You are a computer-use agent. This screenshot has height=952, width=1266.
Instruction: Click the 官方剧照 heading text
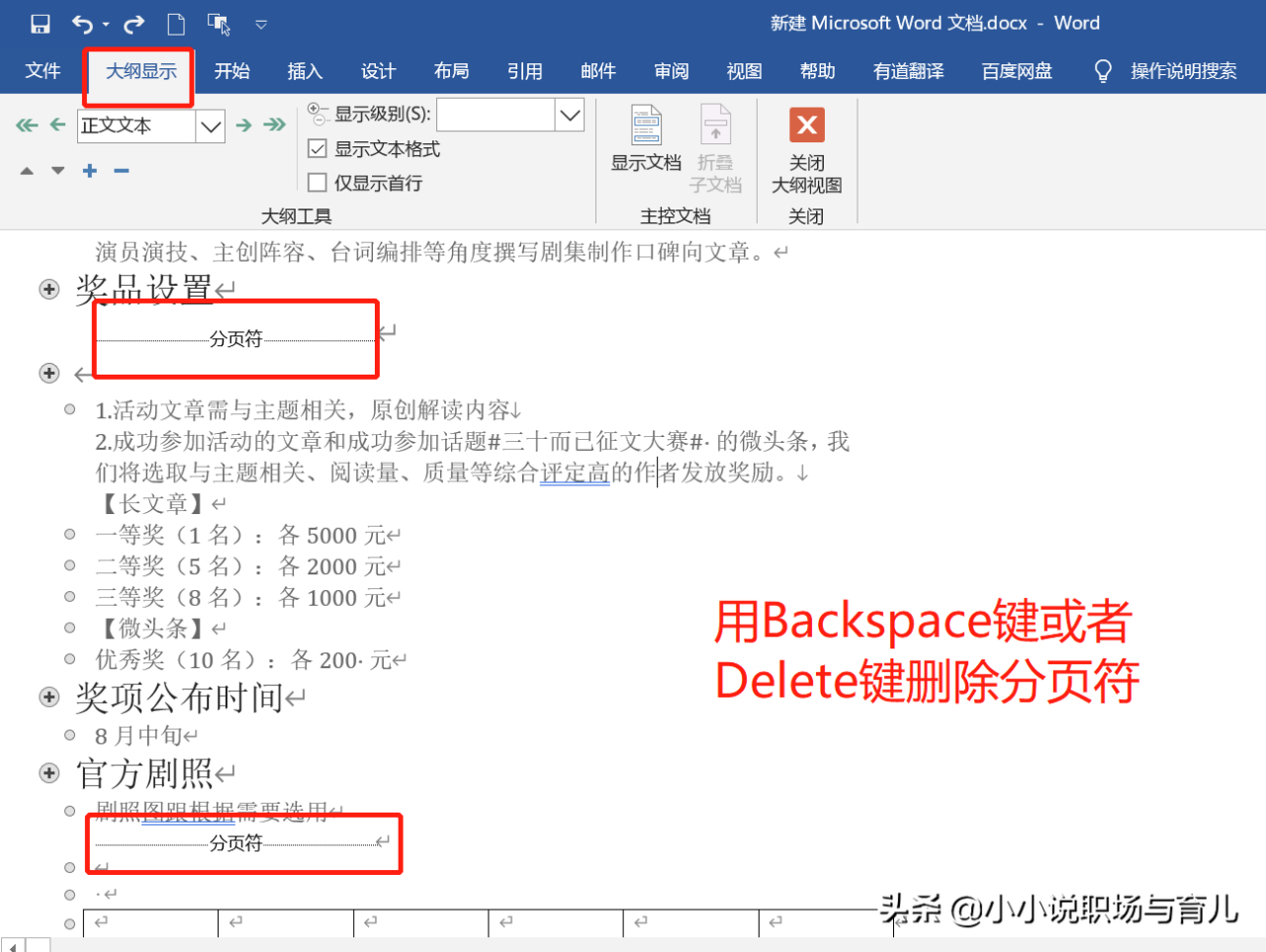point(144,773)
